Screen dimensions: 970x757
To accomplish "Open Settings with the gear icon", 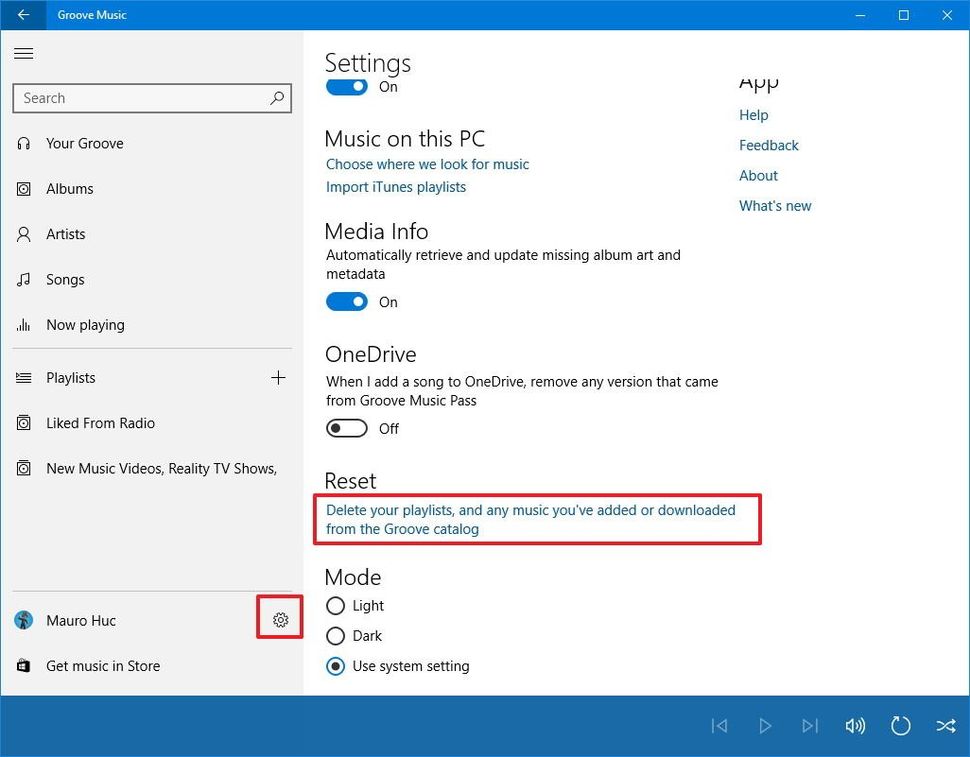I will pos(280,619).
